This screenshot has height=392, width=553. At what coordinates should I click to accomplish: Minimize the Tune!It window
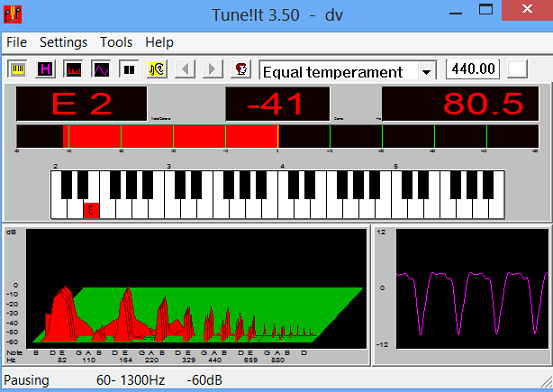[456, 13]
